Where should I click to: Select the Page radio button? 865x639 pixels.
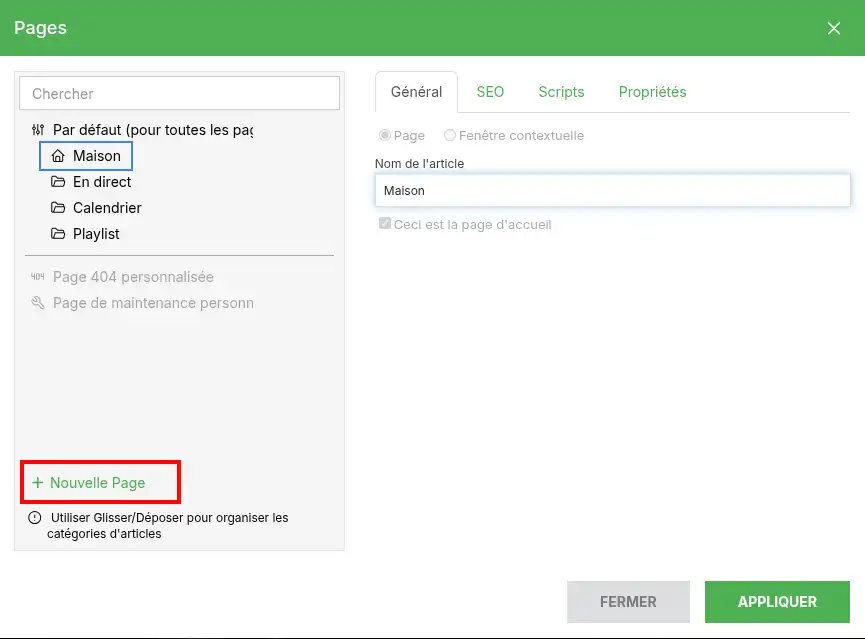pos(385,135)
